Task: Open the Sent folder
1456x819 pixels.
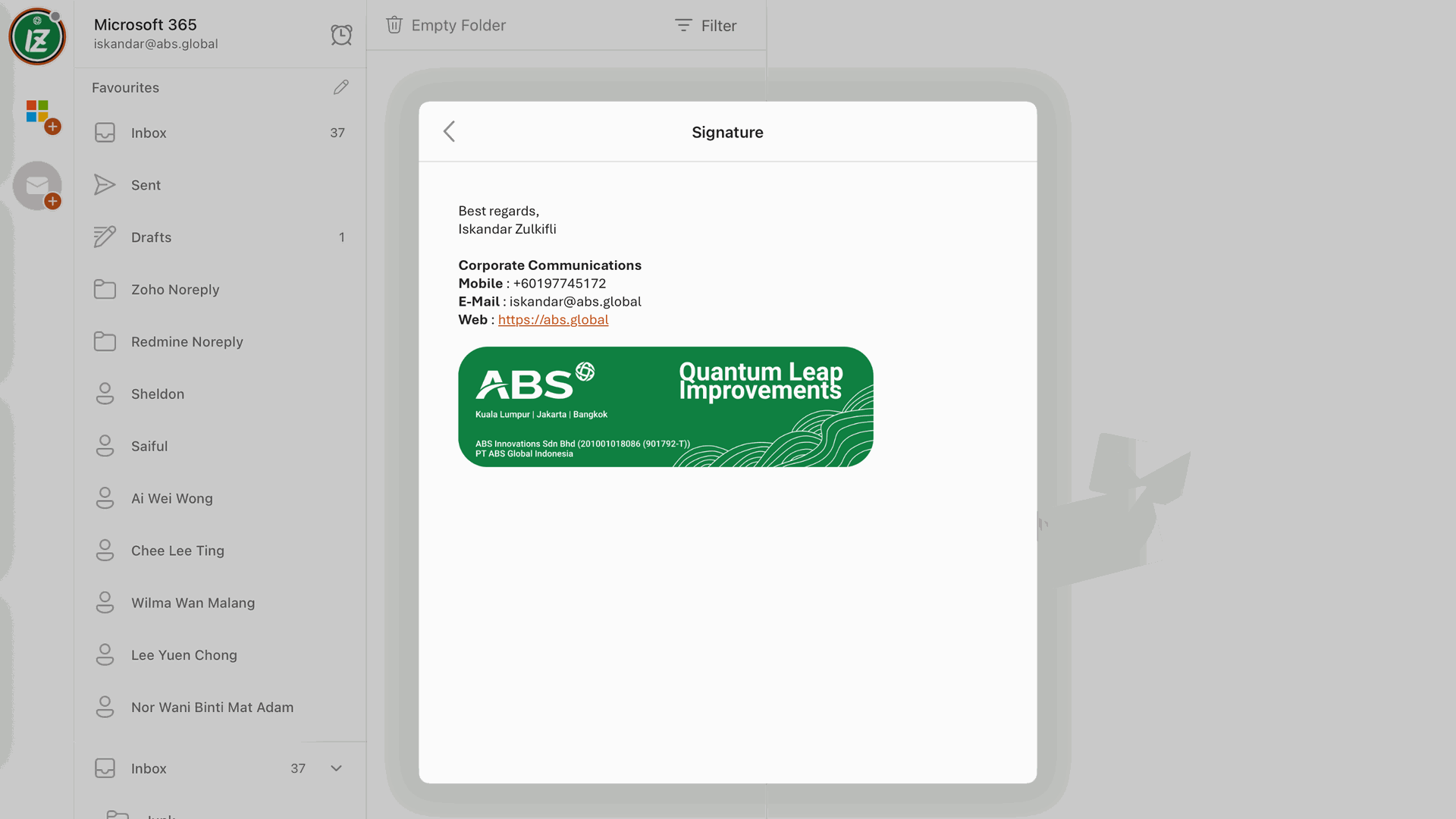Action: (146, 185)
